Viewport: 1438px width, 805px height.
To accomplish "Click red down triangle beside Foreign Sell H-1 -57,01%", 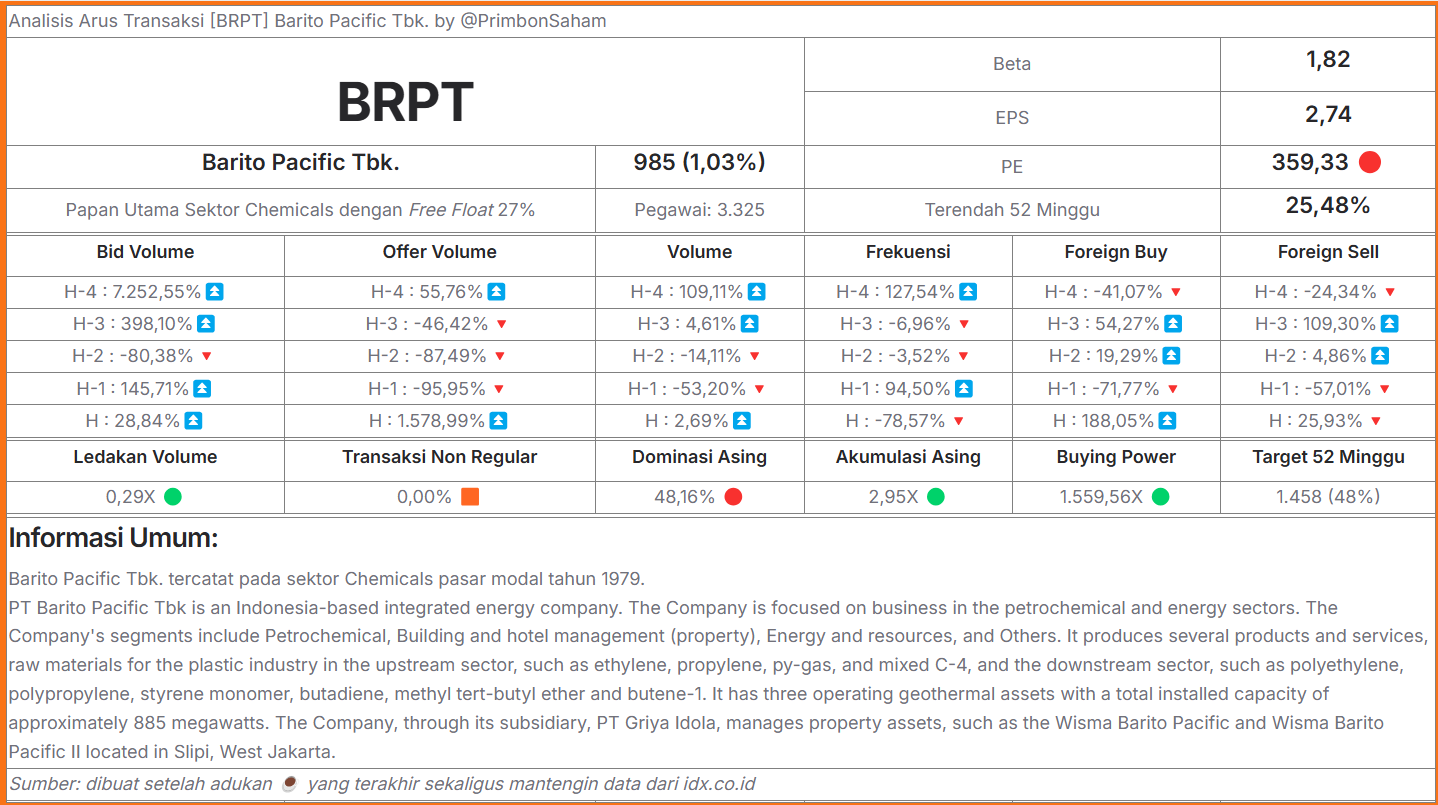I will point(1385,389).
